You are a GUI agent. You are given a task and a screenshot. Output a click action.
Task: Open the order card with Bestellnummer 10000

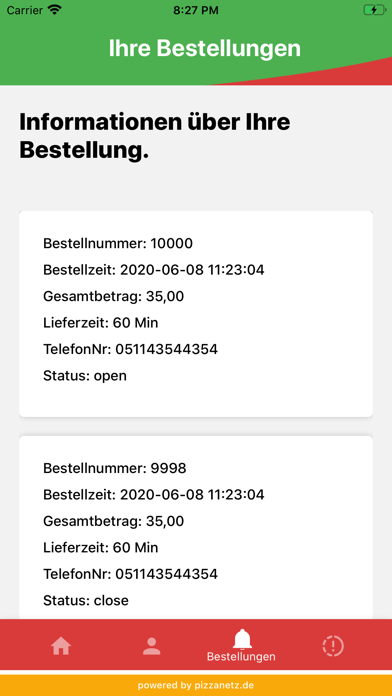(x=196, y=314)
